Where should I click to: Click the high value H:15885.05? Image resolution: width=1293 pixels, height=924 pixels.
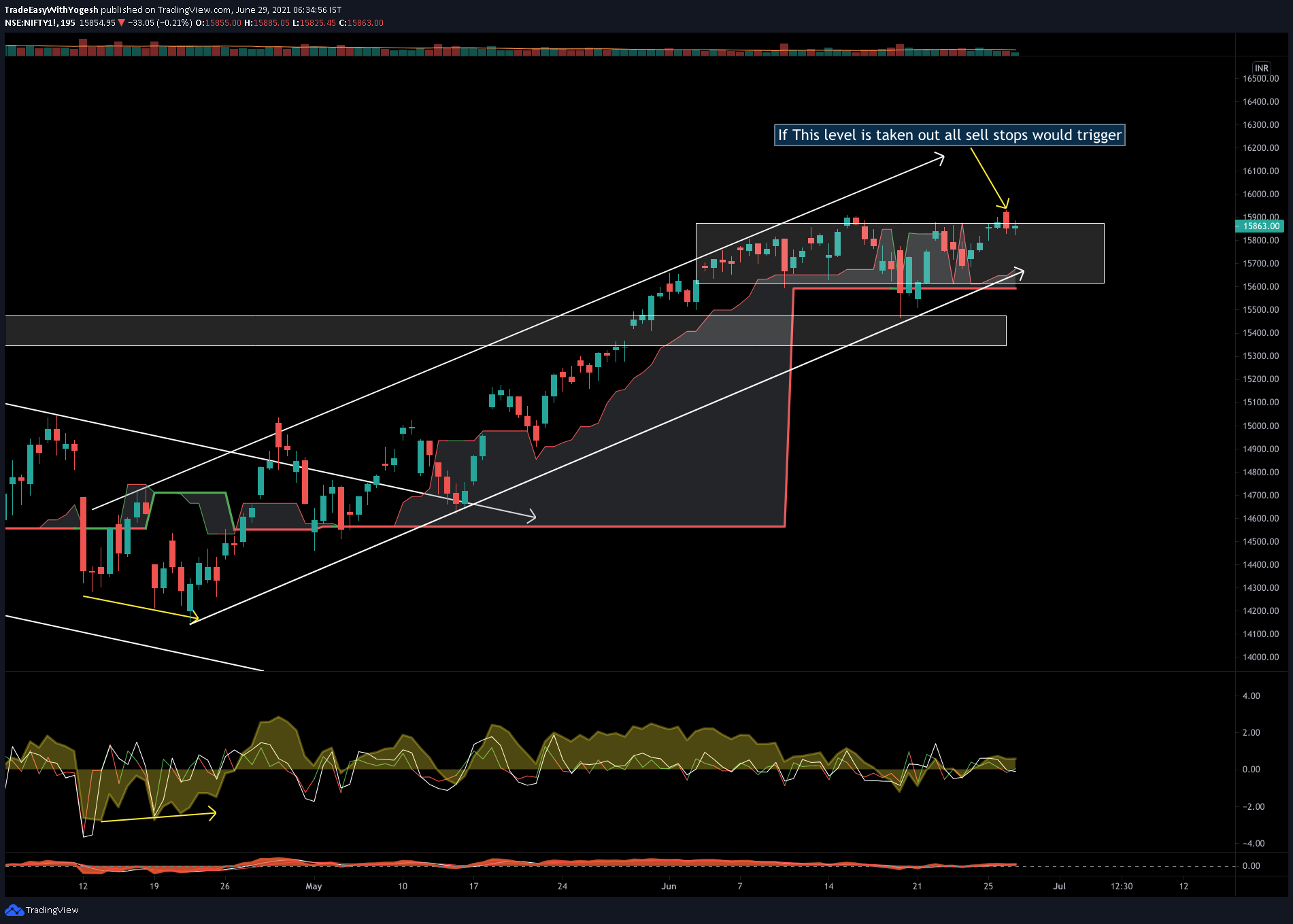[267, 23]
